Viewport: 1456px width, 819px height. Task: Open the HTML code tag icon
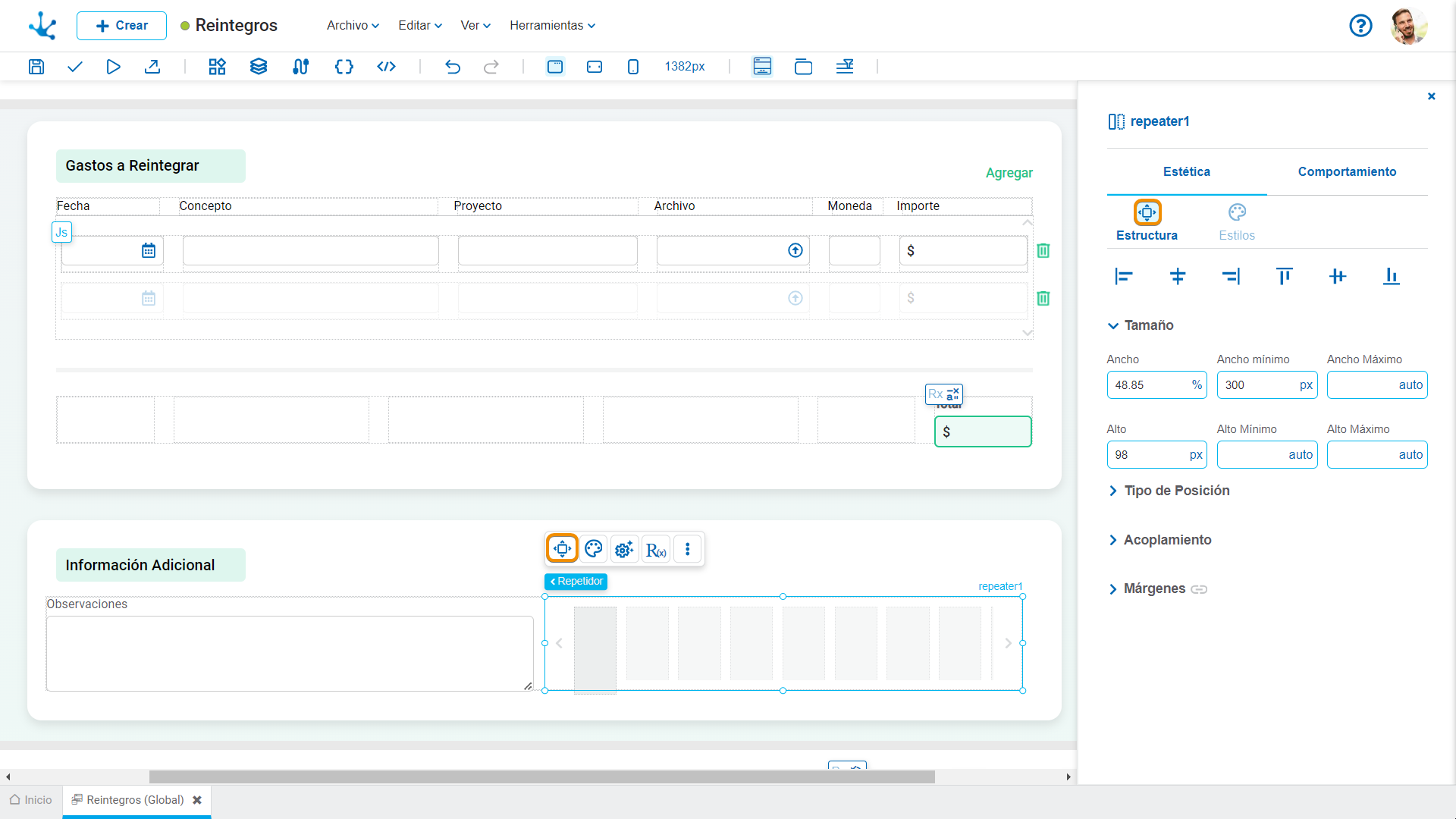[386, 67]
